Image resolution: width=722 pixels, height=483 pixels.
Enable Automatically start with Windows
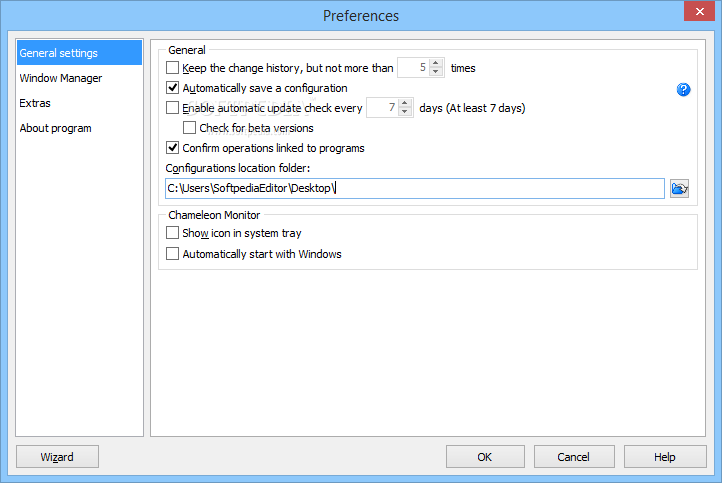pos(172,254)
